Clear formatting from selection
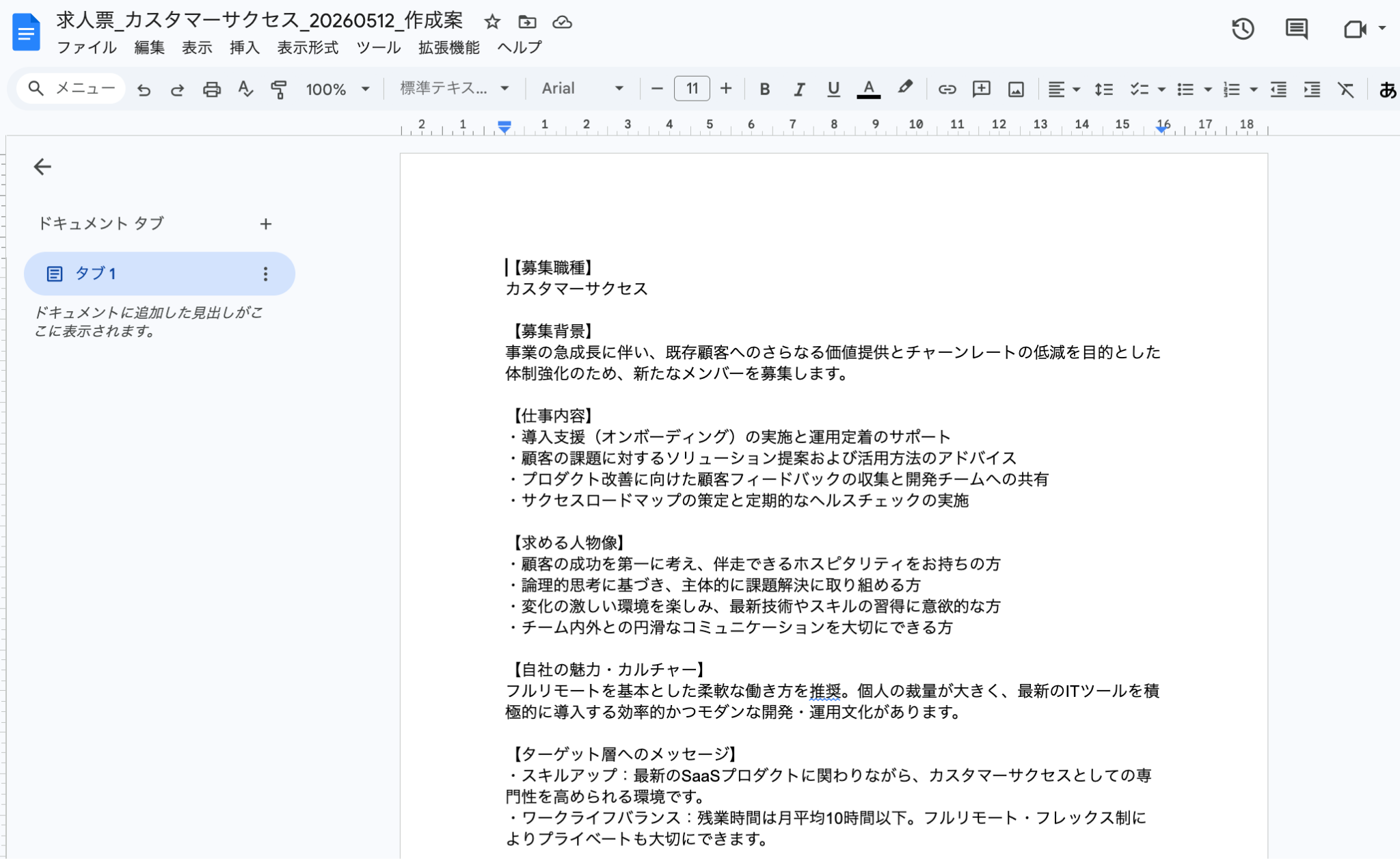This screenshot has width=1400, height=859. [1345, 89]
